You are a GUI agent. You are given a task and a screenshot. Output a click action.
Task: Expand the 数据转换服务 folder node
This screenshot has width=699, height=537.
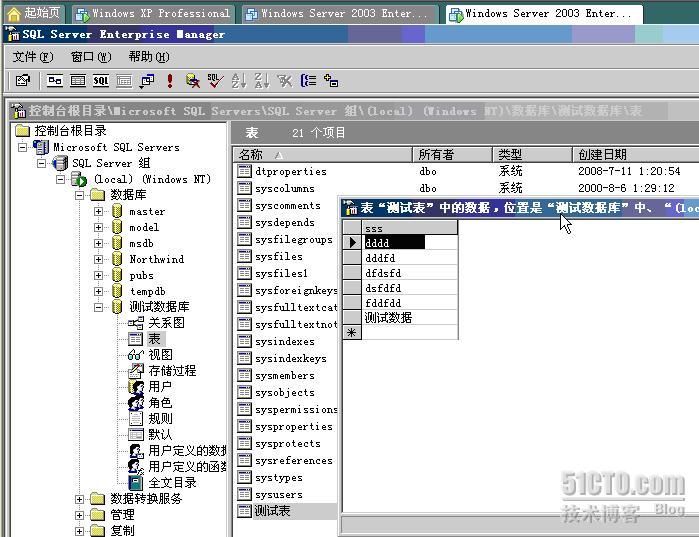coord(79,499)
